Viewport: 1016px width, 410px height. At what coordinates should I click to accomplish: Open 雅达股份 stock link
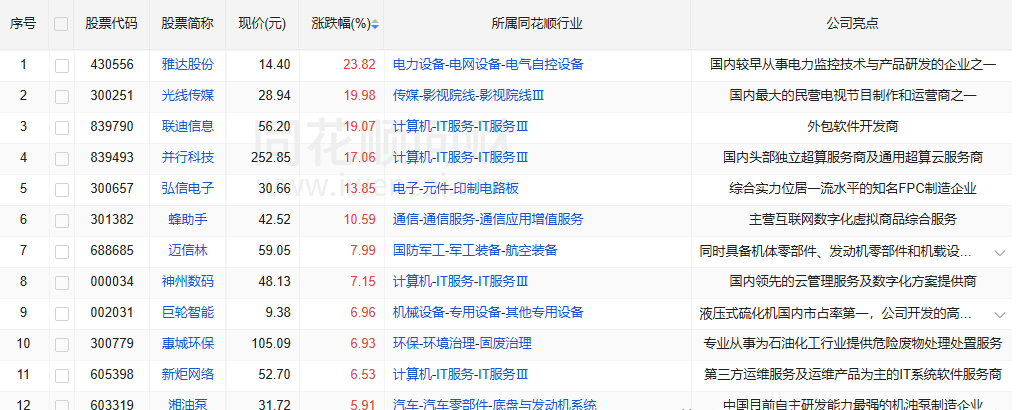(x=187, y=64)
